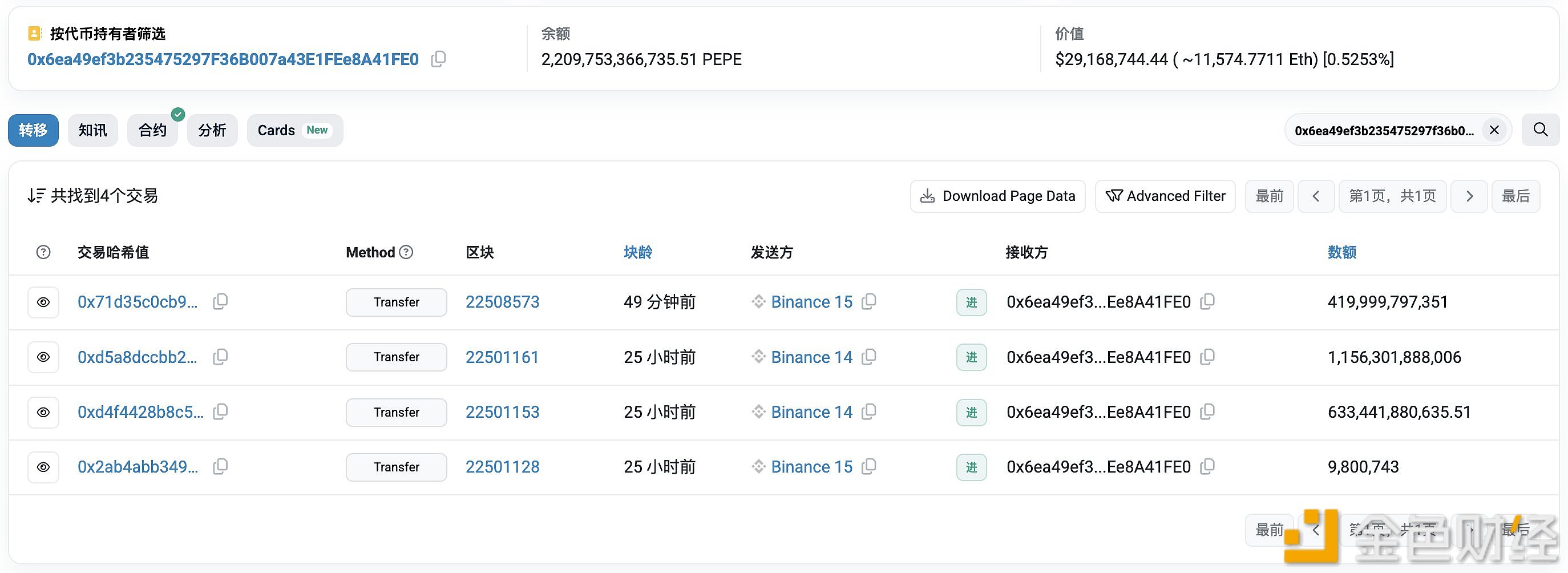
Task: Click the sort icon beside 共找到4个交易
Action: tap(36, 195)
